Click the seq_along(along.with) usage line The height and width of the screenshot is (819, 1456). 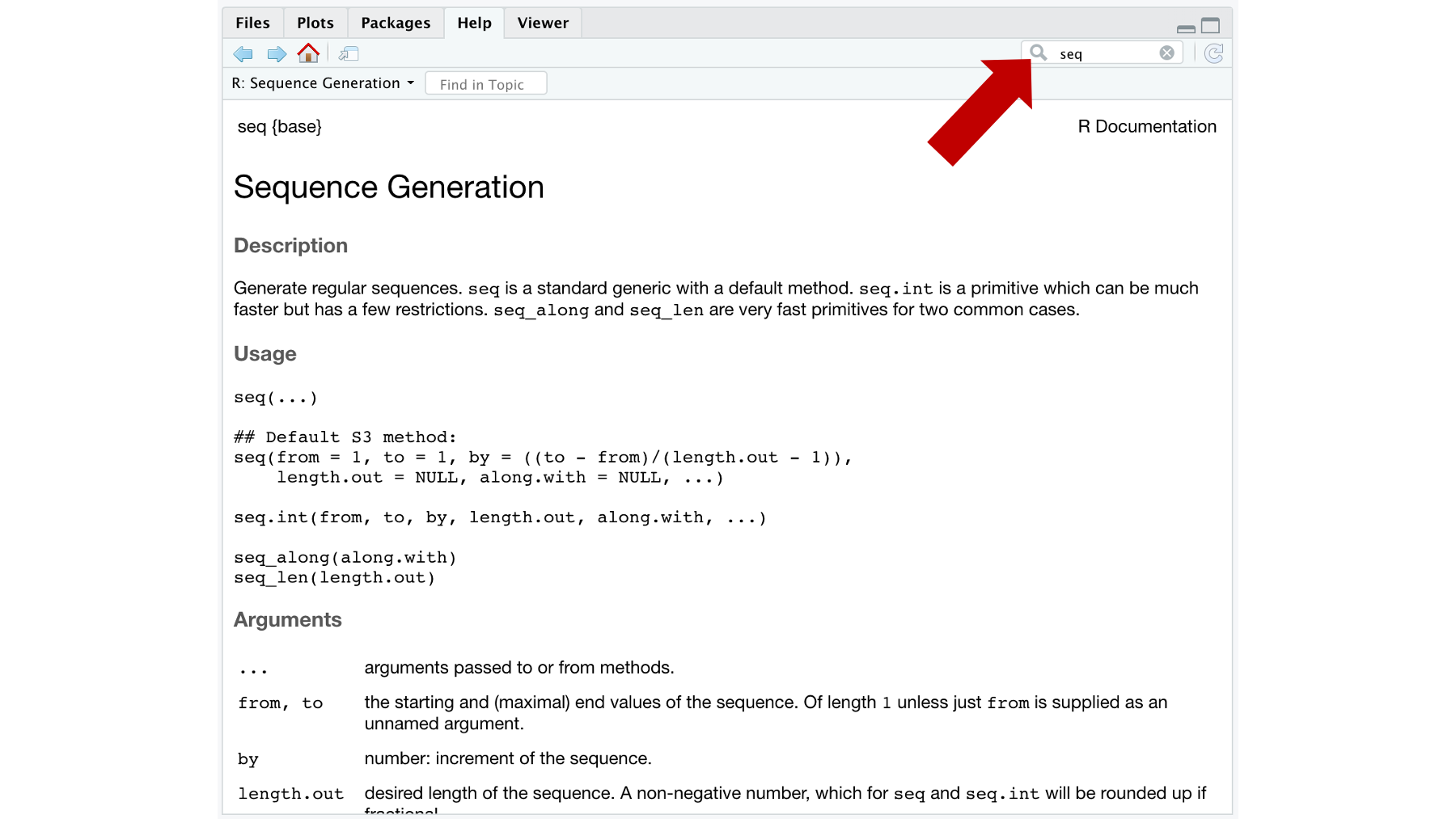(x=345, y=558)
